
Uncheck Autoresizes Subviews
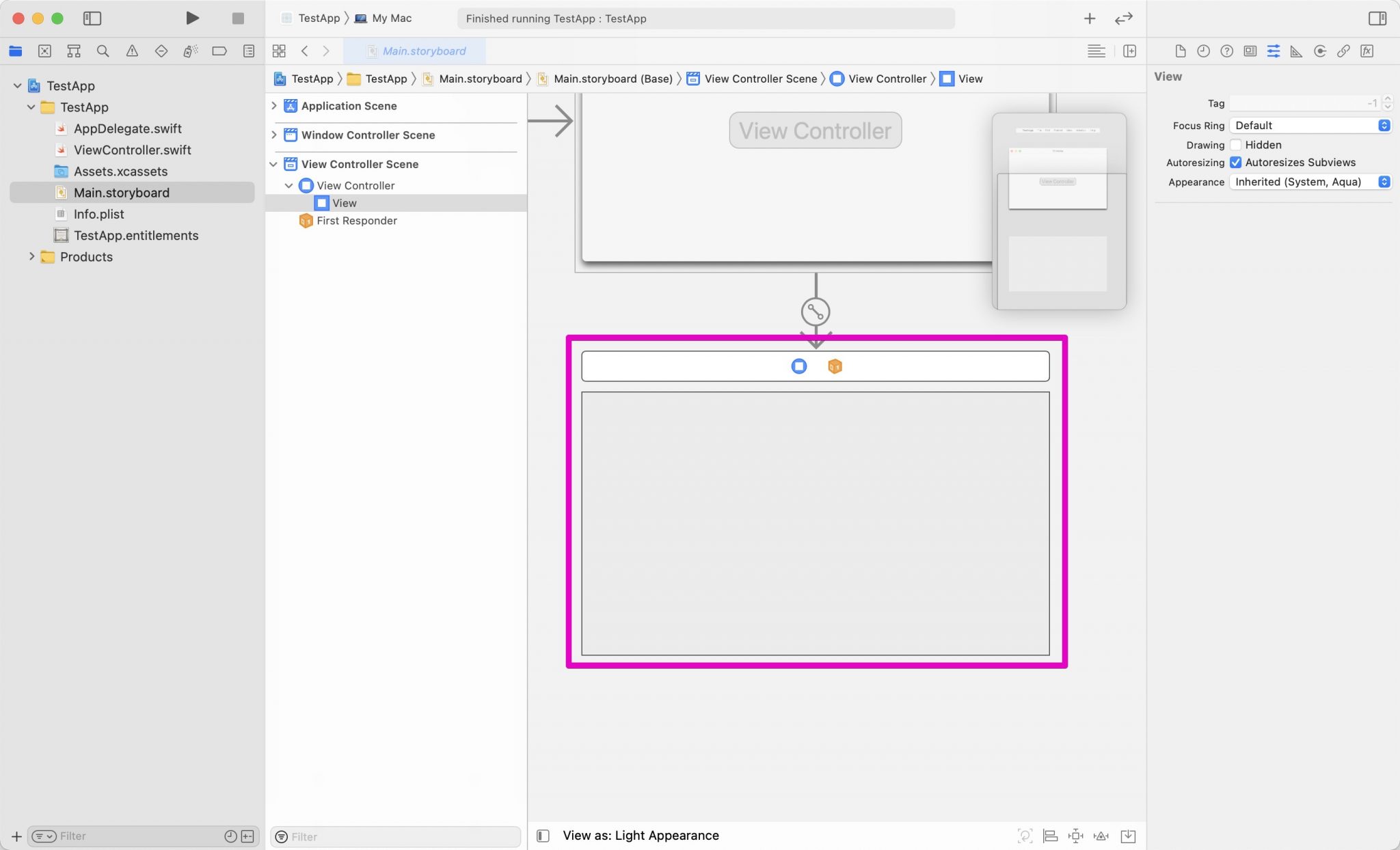[x=1236, y=162]
